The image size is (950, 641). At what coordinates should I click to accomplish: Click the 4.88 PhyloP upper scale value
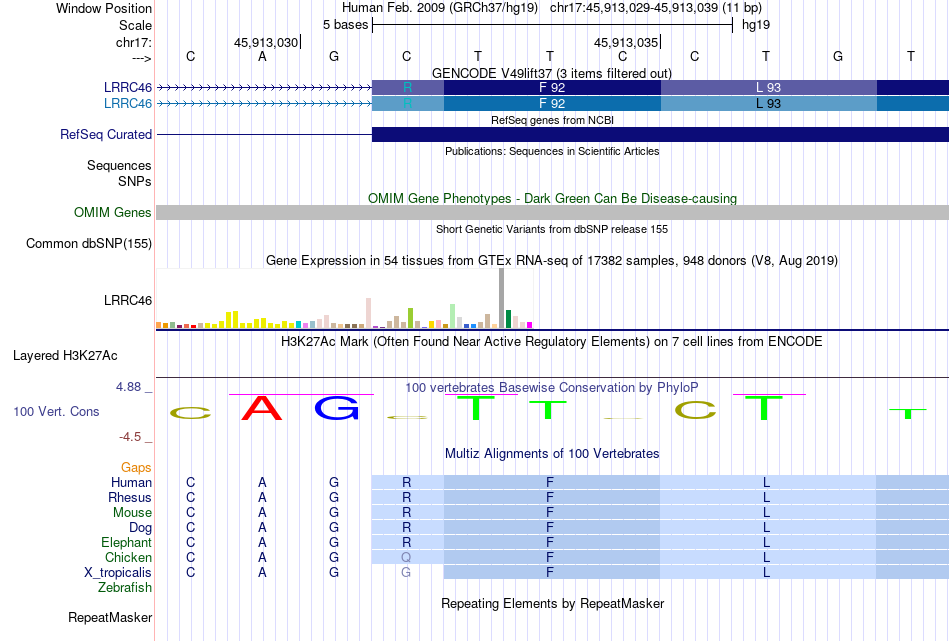128,387
